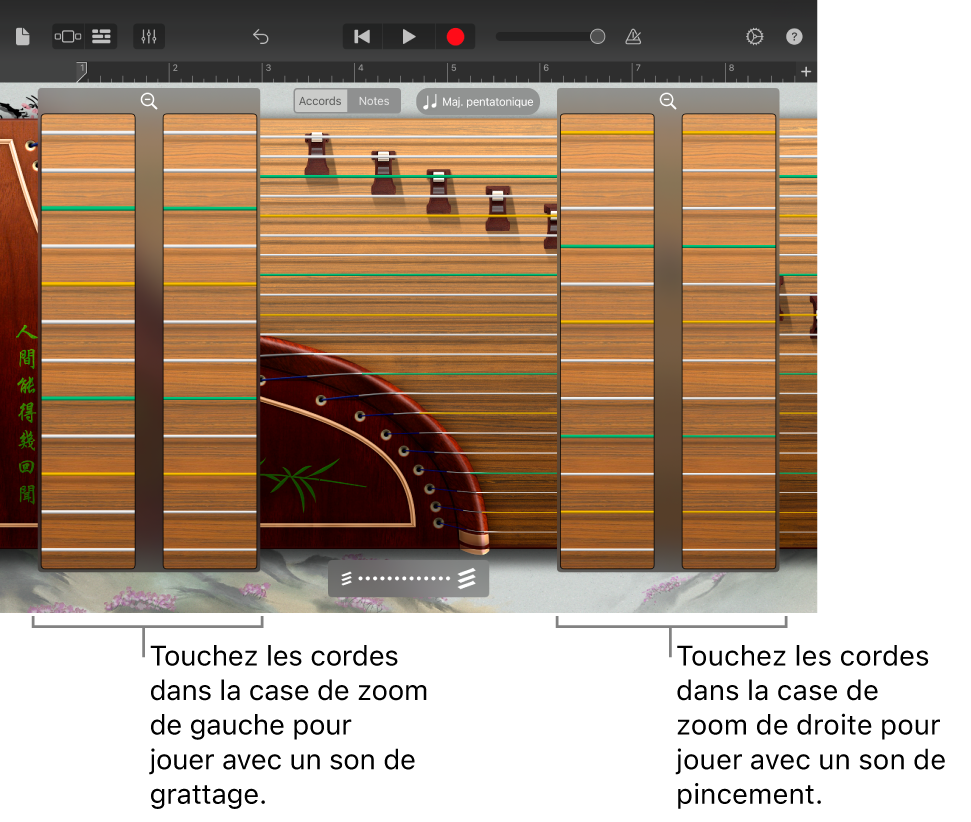The width and height of the screenshot is (971, 822).
Task: Open the song browser document icon
Action: 22,36
